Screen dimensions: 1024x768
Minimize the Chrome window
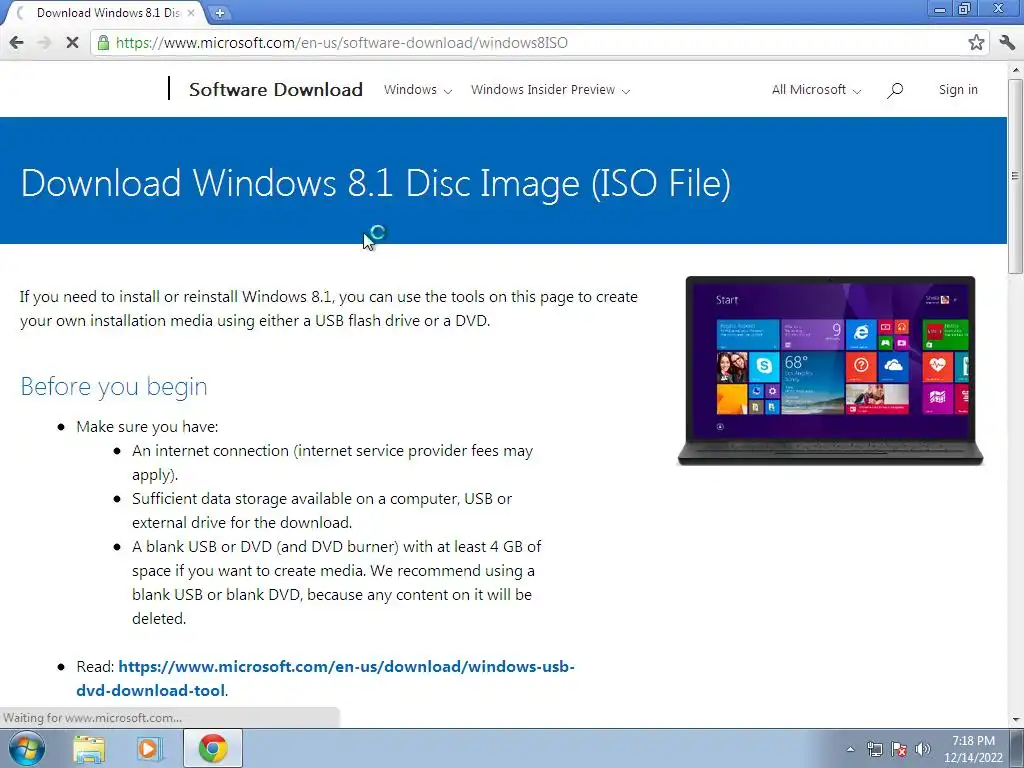click(x=940, y=9)
